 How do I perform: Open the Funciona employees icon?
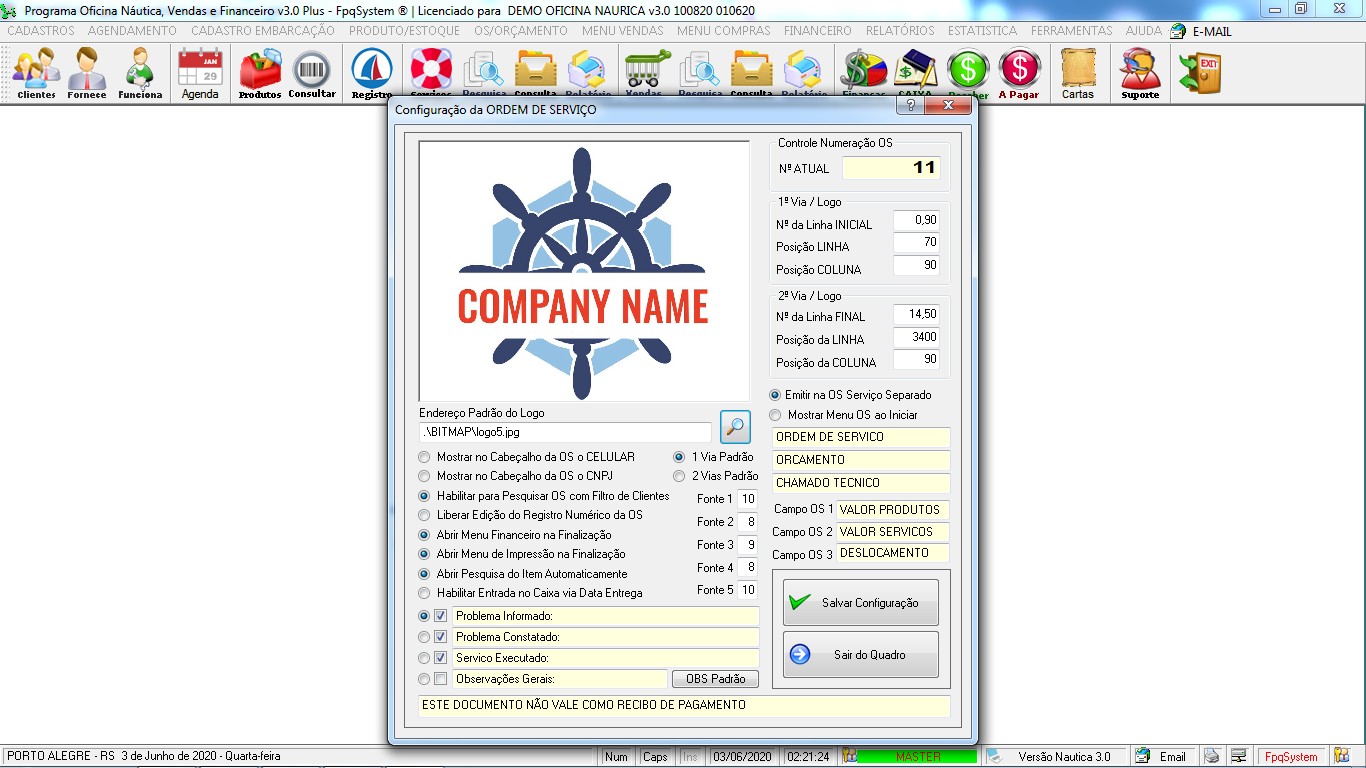click(140, 73)
